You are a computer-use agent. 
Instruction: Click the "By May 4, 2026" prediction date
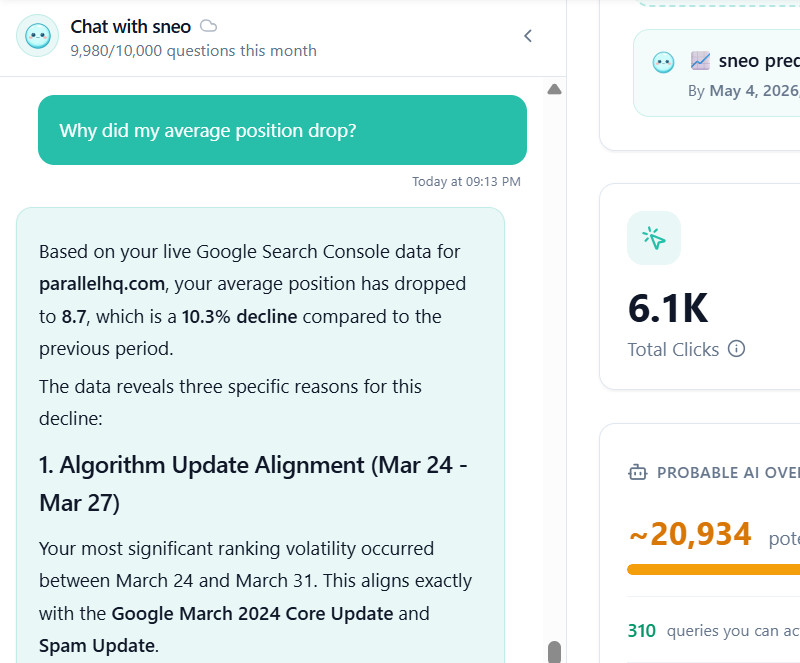click(x=743, y=90)
